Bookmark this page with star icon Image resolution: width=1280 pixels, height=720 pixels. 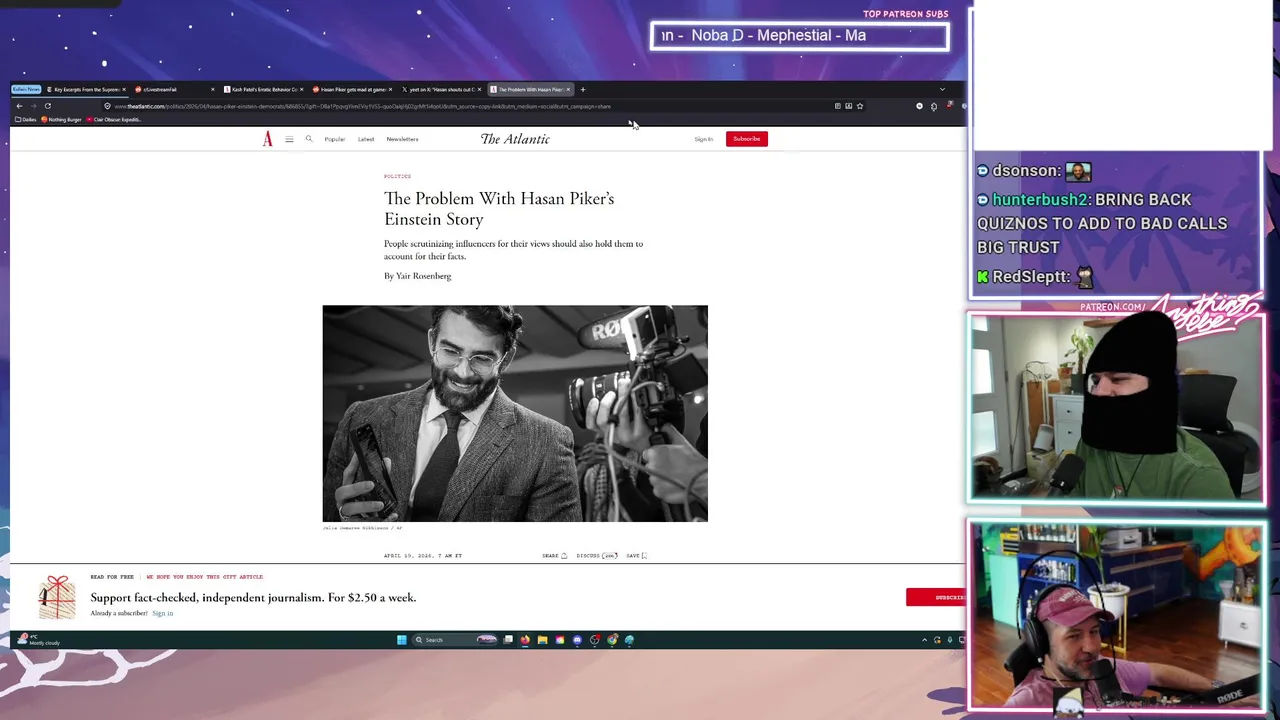(x=859, y=106)
